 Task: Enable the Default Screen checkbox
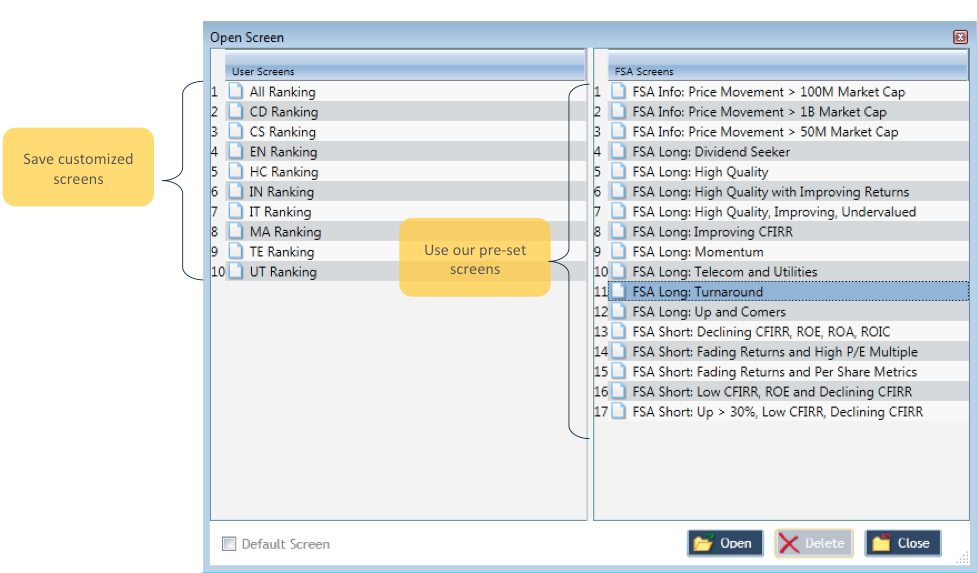[229, 544]
